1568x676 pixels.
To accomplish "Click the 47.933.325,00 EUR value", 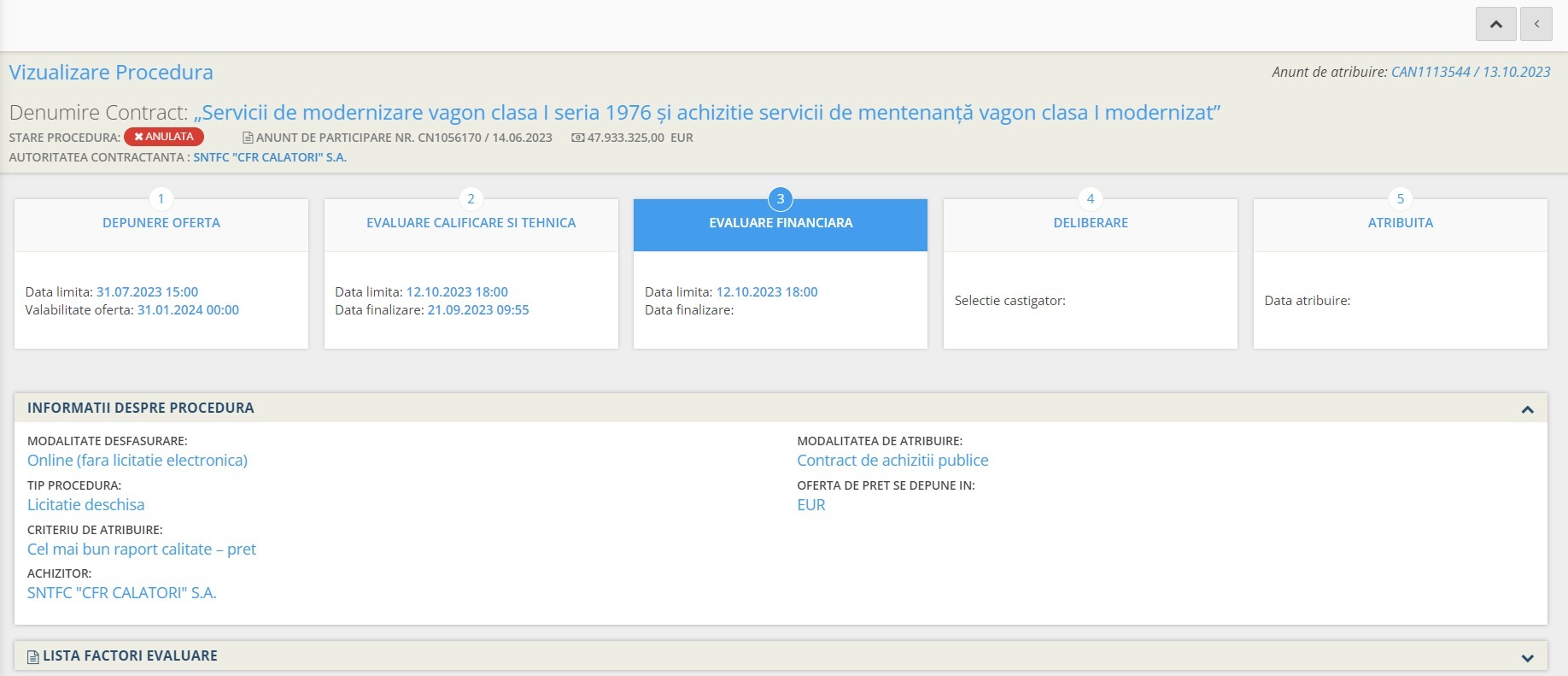I will [641, 138].
